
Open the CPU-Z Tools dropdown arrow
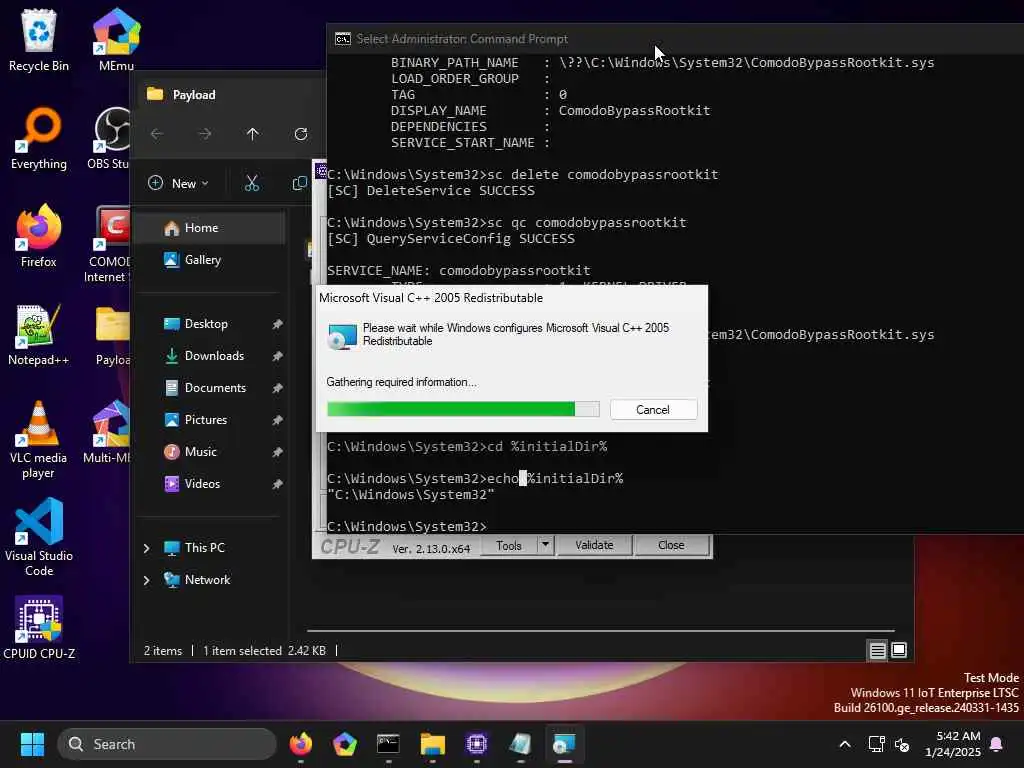coord(545,545)
